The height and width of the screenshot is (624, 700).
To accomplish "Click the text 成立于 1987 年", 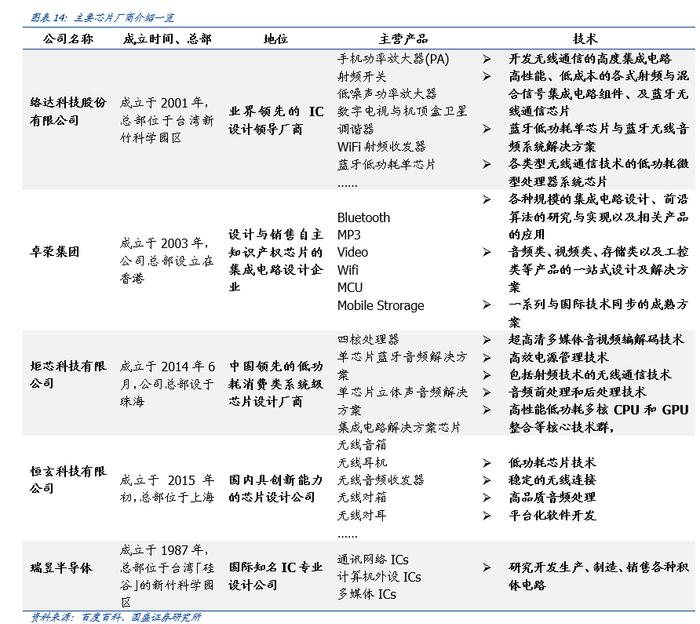I will pos(163,550).
